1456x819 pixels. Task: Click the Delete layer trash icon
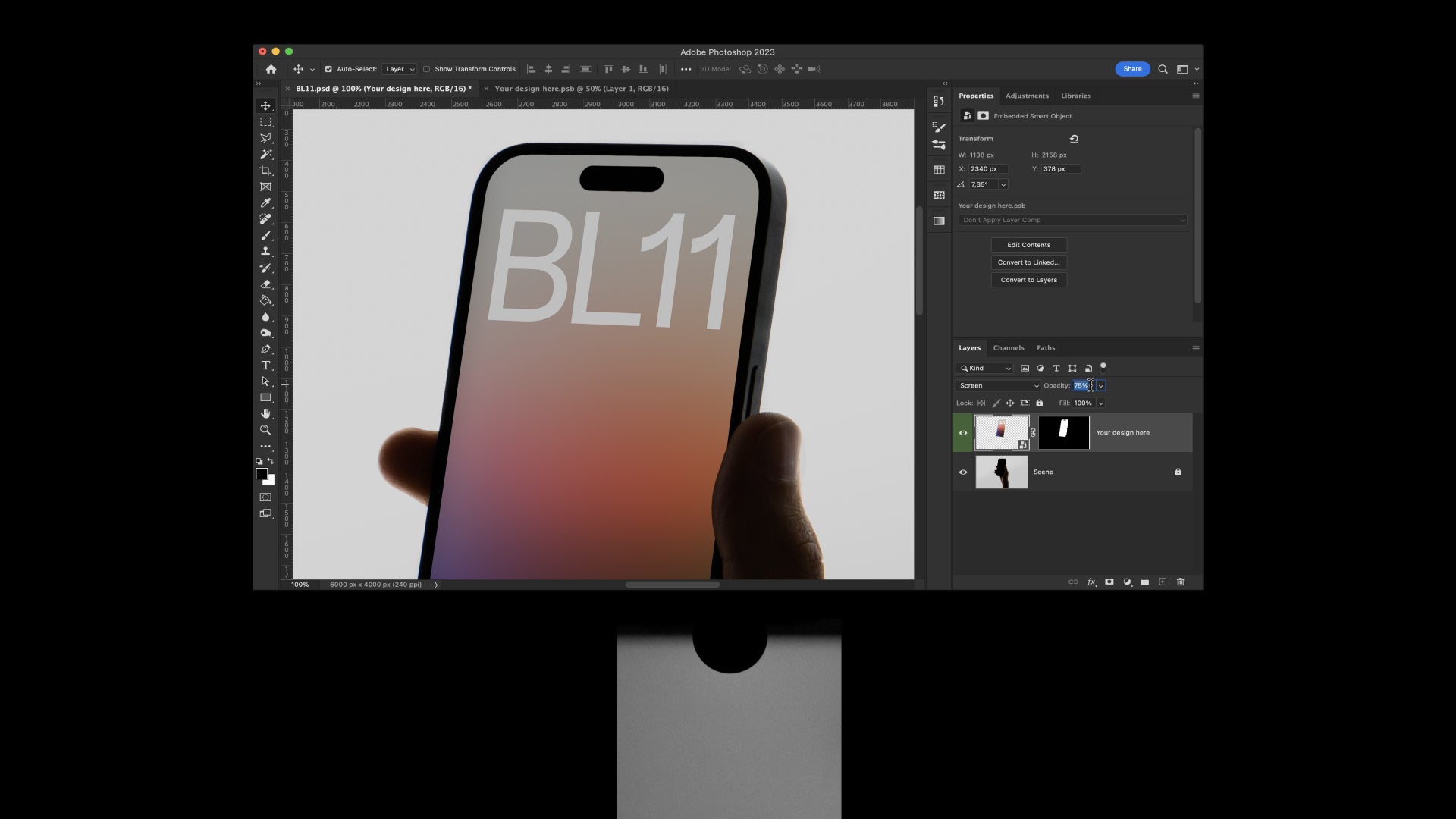pyautogui.click(x=1181, y=582)
